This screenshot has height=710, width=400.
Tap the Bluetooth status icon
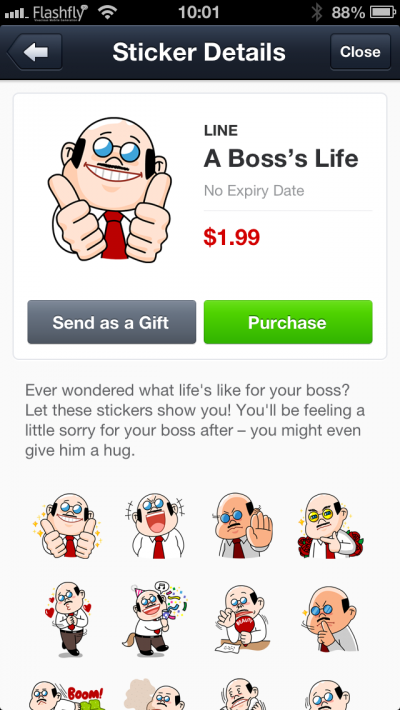[x=317, y=13]
